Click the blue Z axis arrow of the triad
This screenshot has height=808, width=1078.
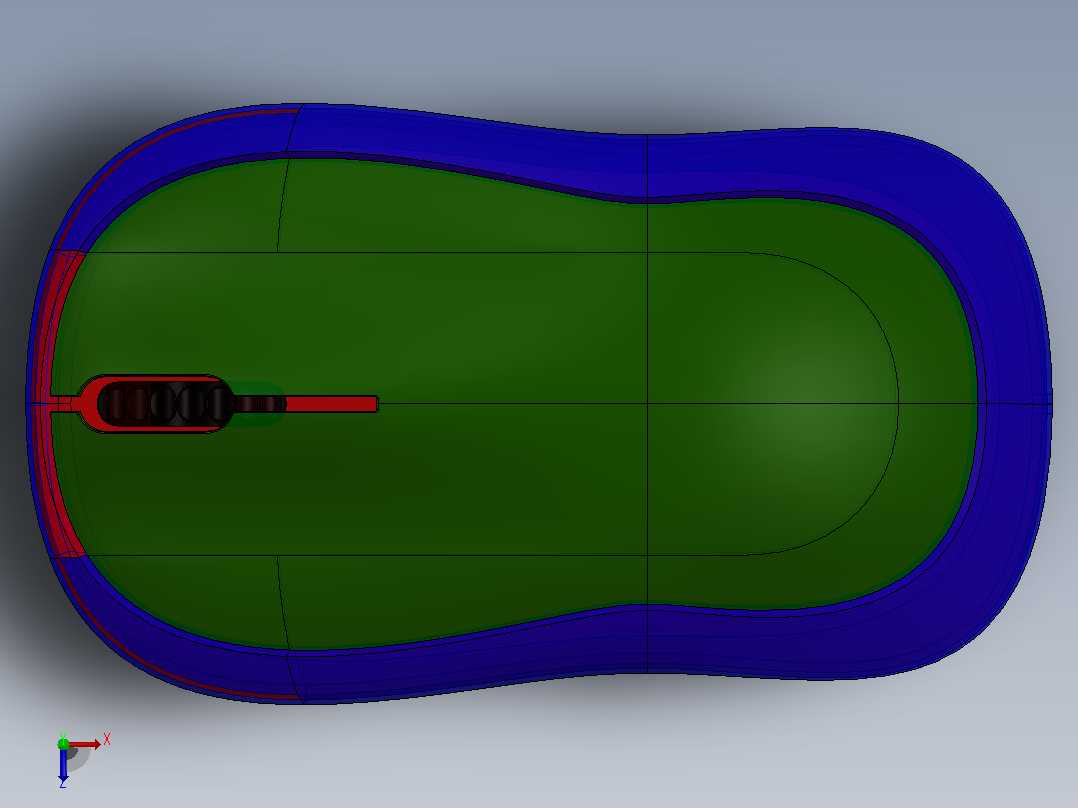pos(63,765)
